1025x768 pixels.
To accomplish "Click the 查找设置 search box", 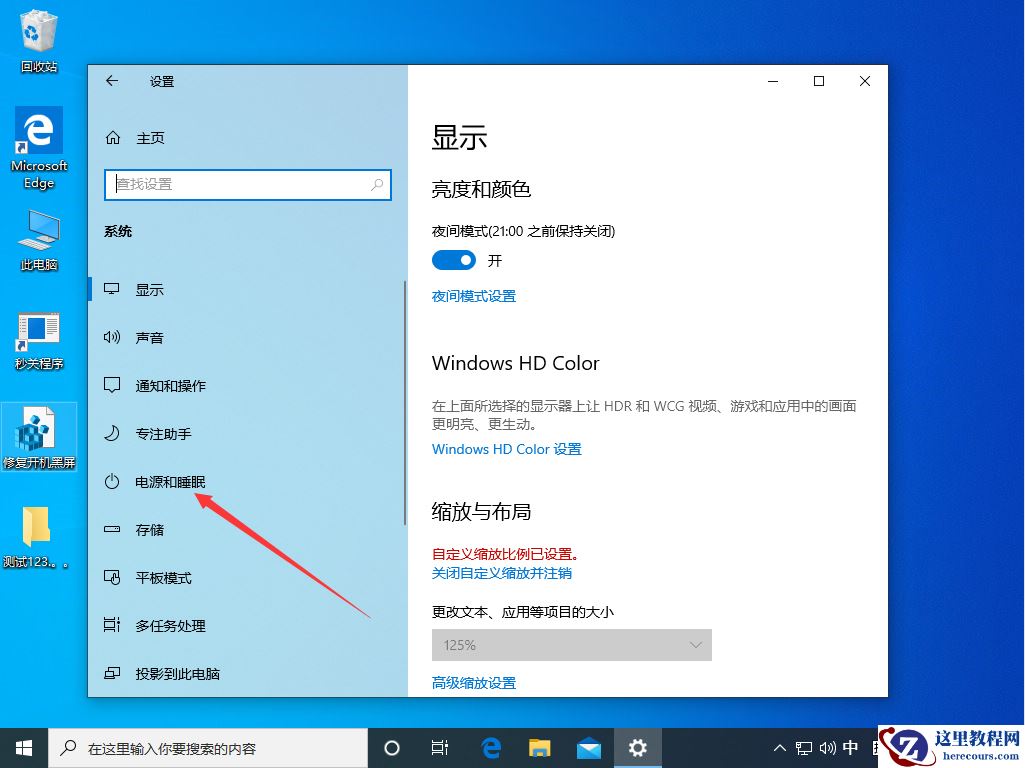I will (x=247, y=185).
